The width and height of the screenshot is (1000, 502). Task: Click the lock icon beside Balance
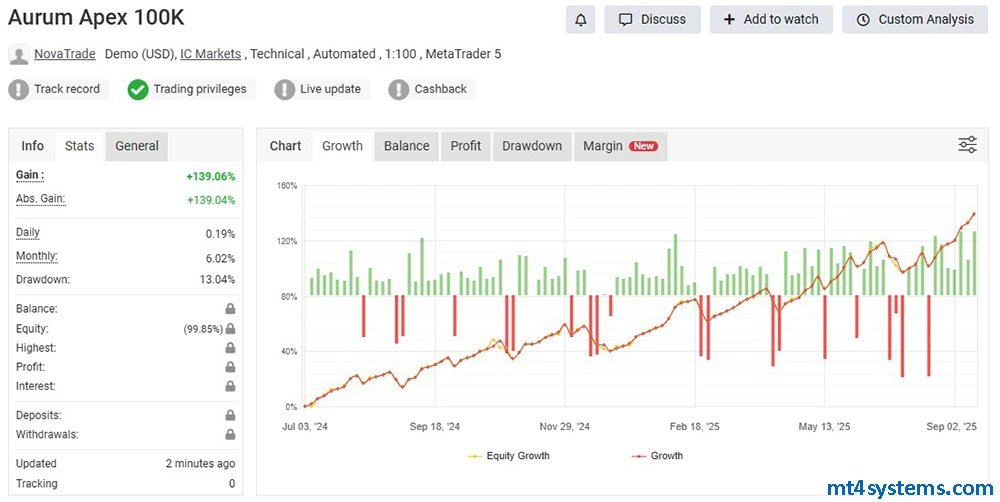230,309
